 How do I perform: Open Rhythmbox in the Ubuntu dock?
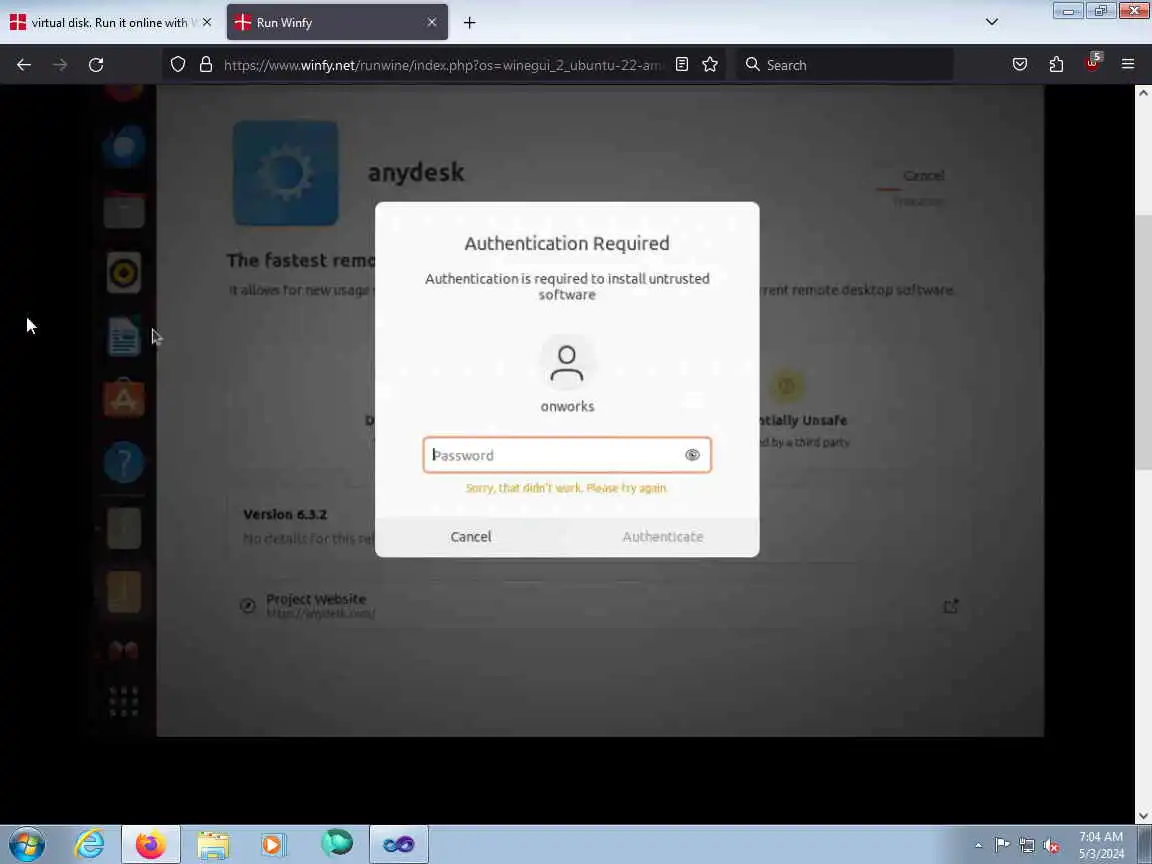123,273
